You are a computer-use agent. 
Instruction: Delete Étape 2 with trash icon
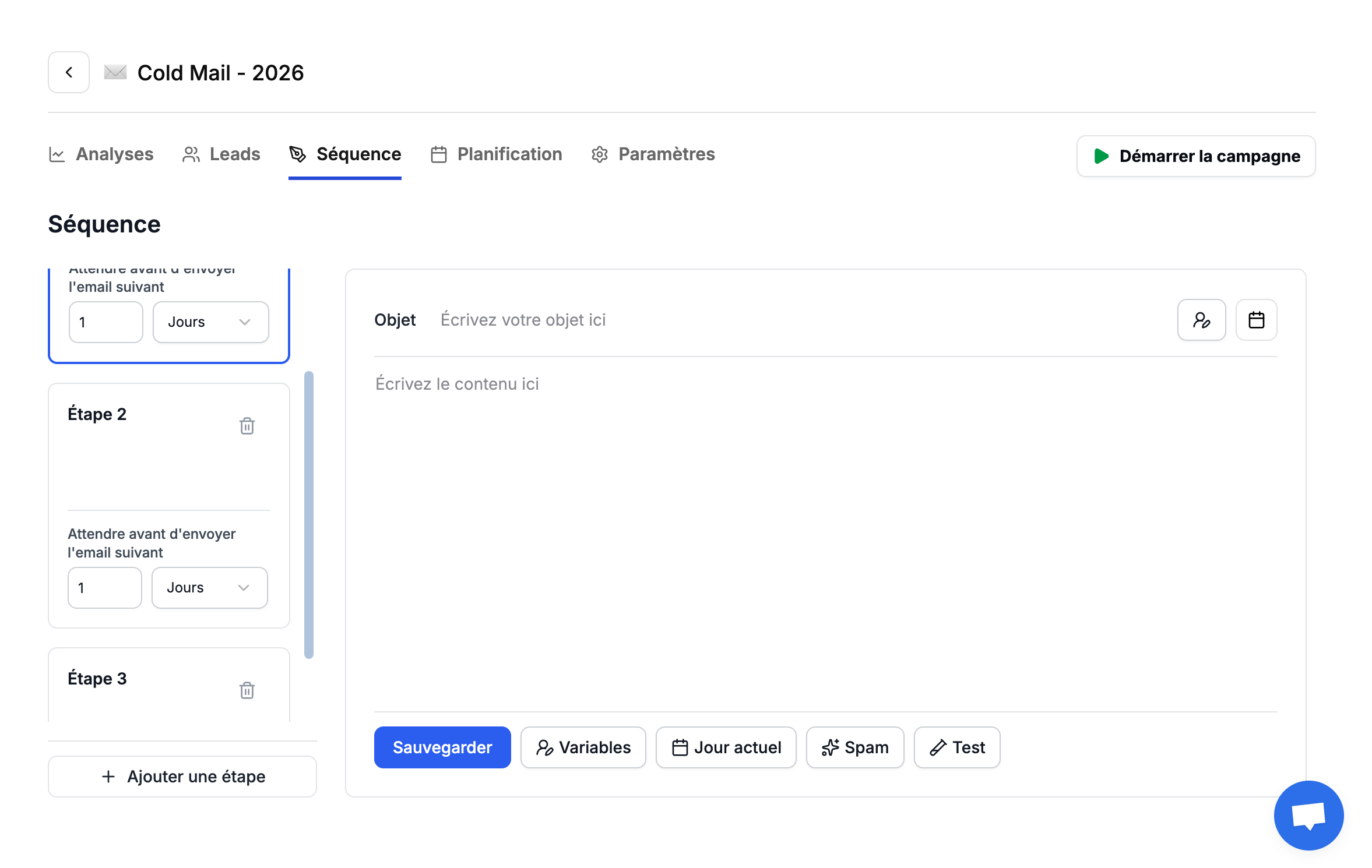[247, 426]
